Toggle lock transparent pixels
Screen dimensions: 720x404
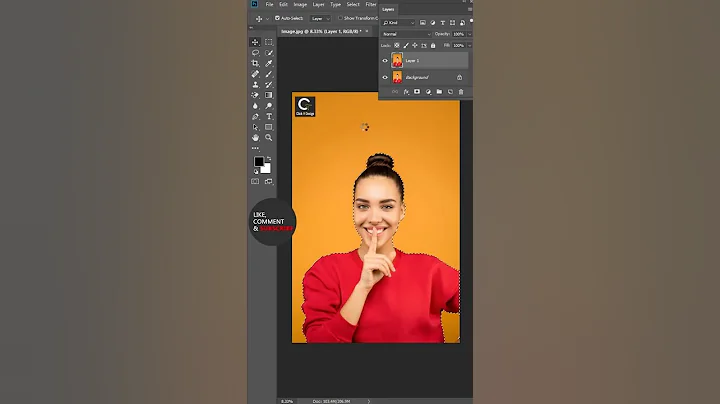point(397,45)
